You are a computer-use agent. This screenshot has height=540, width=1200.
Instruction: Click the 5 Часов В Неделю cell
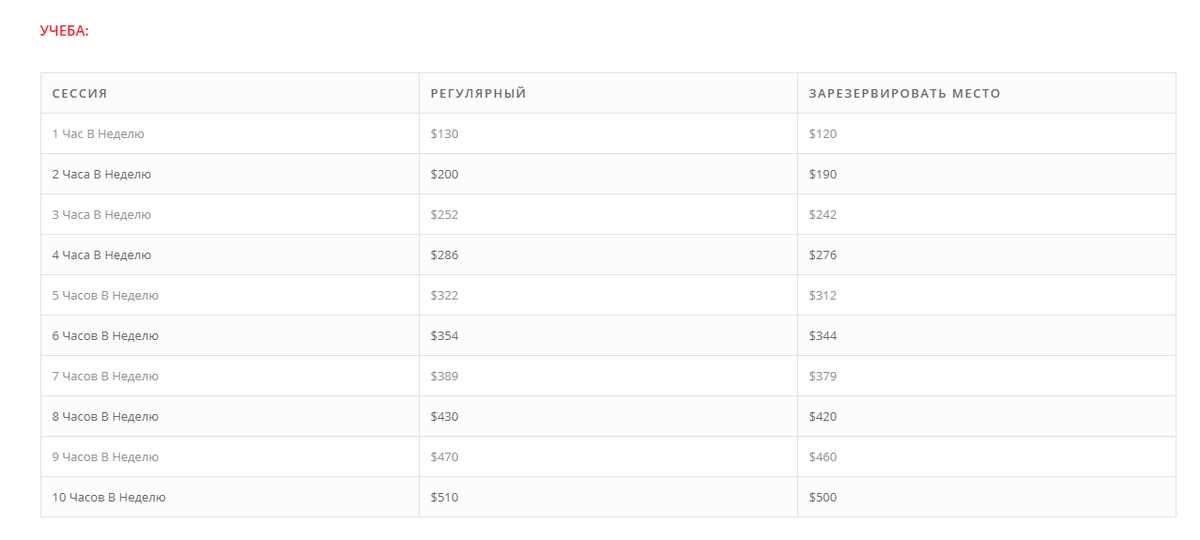coord(105,296)
